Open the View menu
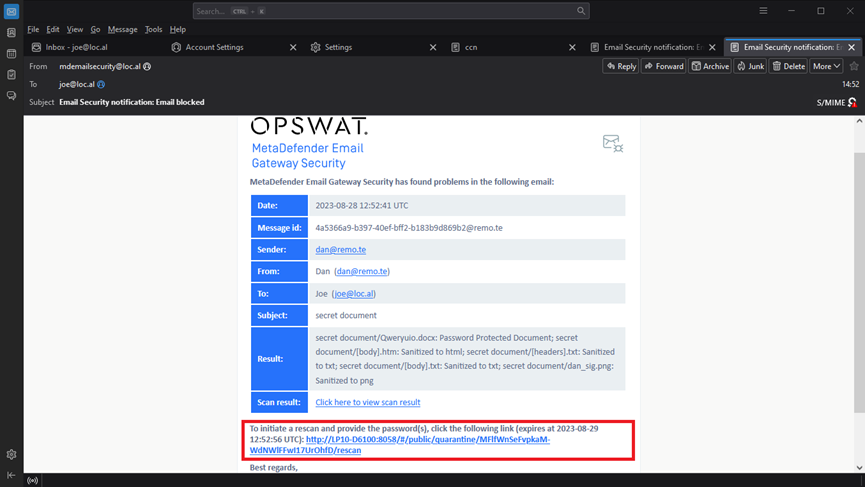Viewport: 865px width, 487px height. (x=74, y=29)
